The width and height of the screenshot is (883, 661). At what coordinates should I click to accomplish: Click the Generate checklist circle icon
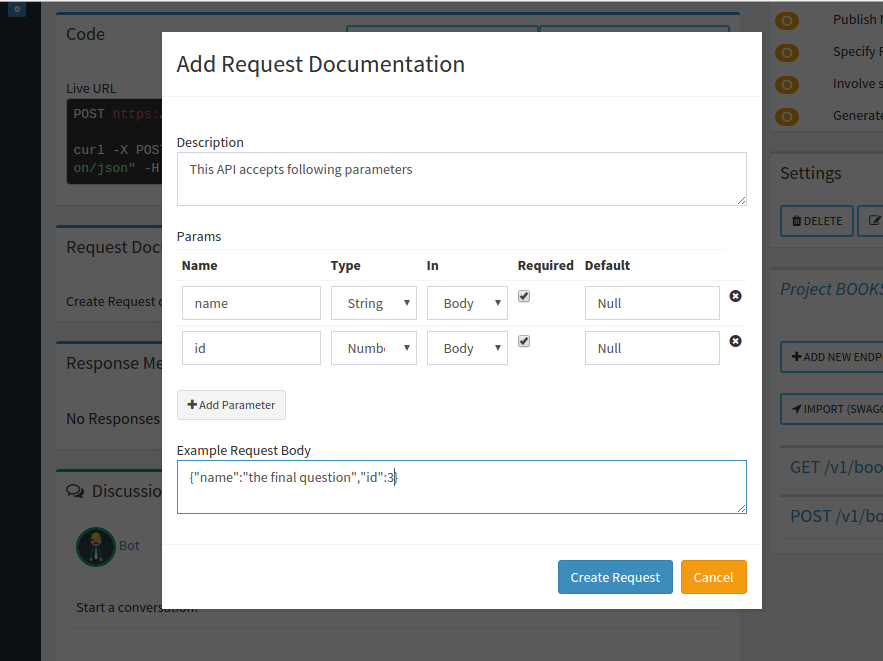click(787, 117)
